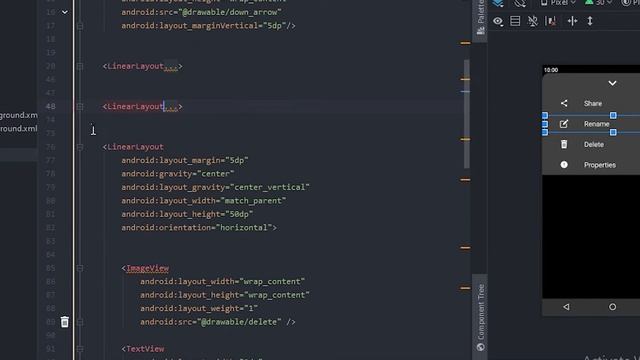
Task: Click the LinearLayout layout_width="match_parent" attribute
Action: [x=203, y=201]
